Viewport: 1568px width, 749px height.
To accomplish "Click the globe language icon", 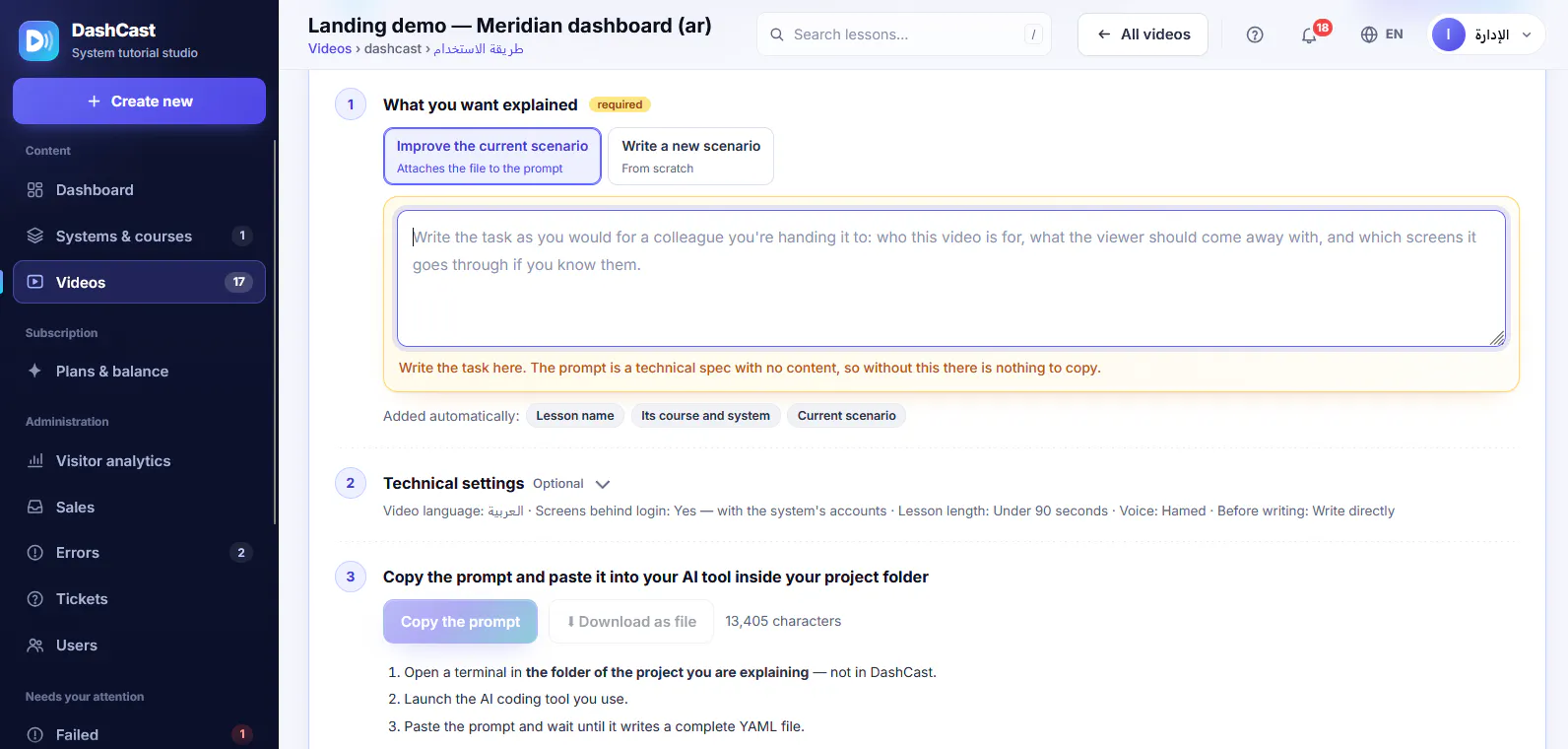I will (1369, 34).
